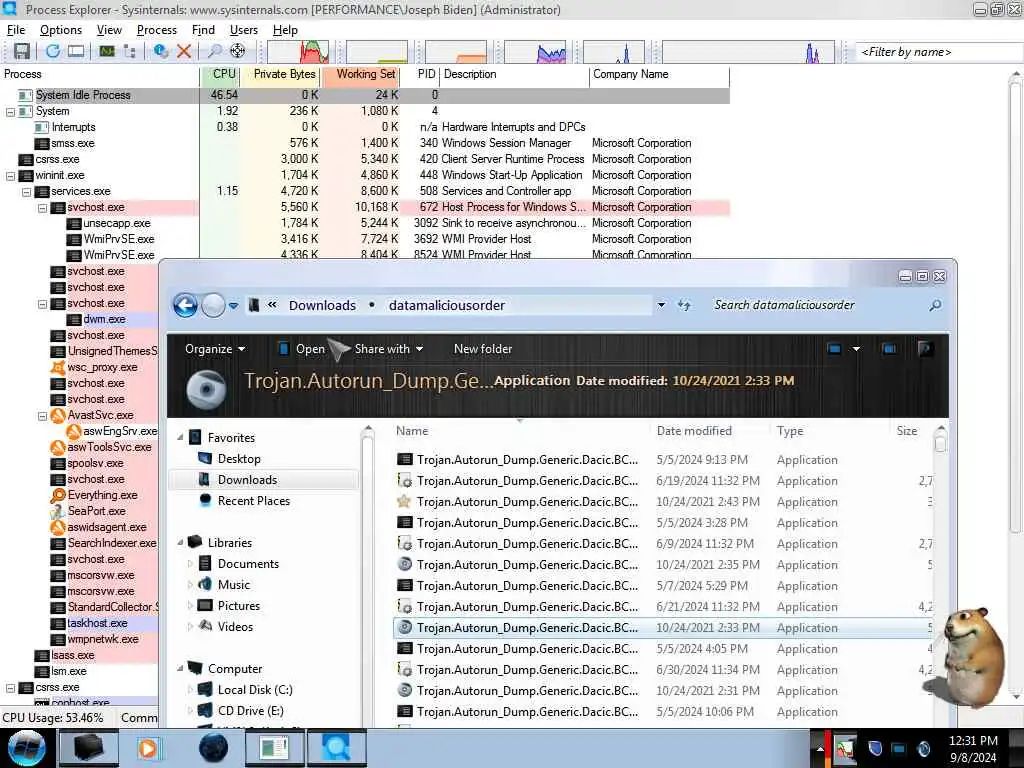
Task: Select the Everything.exe process
Action: (103, 496)
